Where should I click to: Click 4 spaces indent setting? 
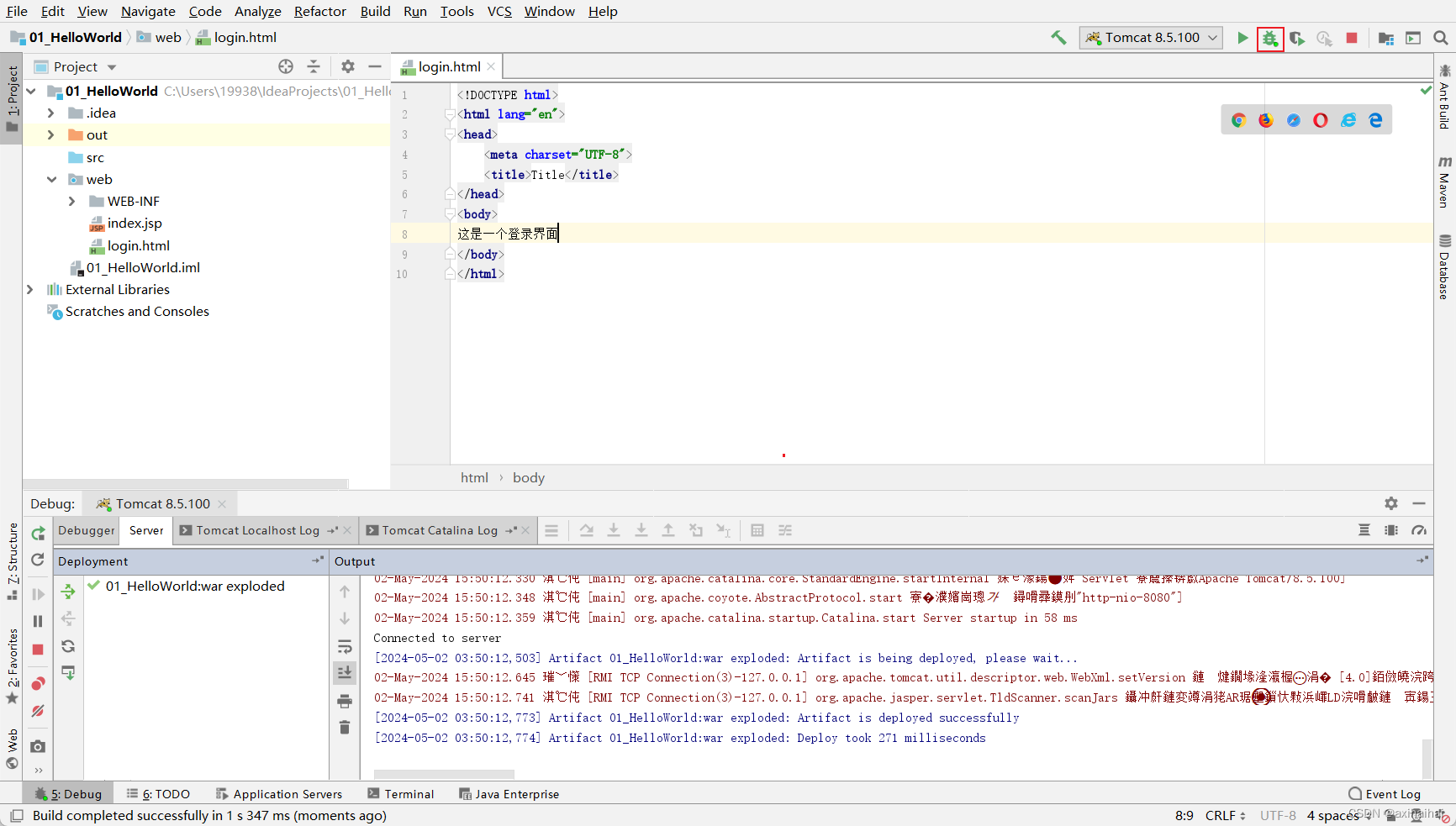[1332, 816]
